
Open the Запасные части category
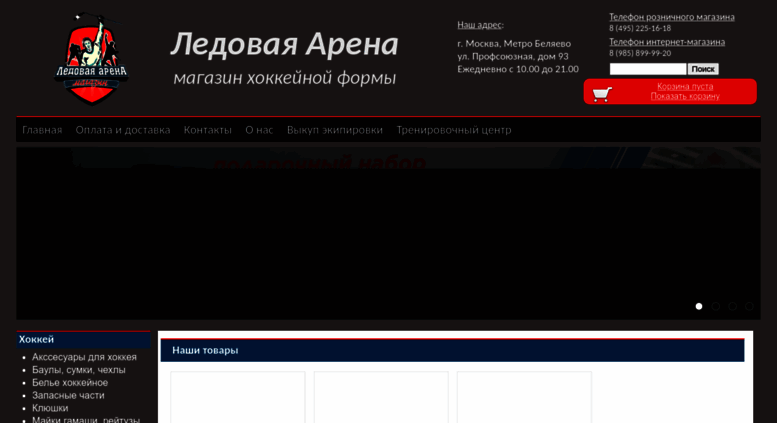click(x=68, y=396)
